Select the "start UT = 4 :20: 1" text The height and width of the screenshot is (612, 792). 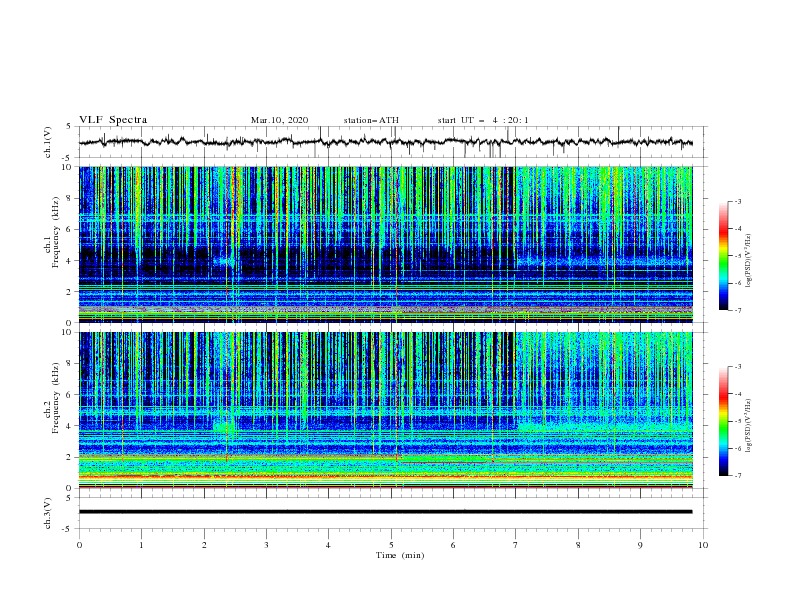tap(483, 120)
